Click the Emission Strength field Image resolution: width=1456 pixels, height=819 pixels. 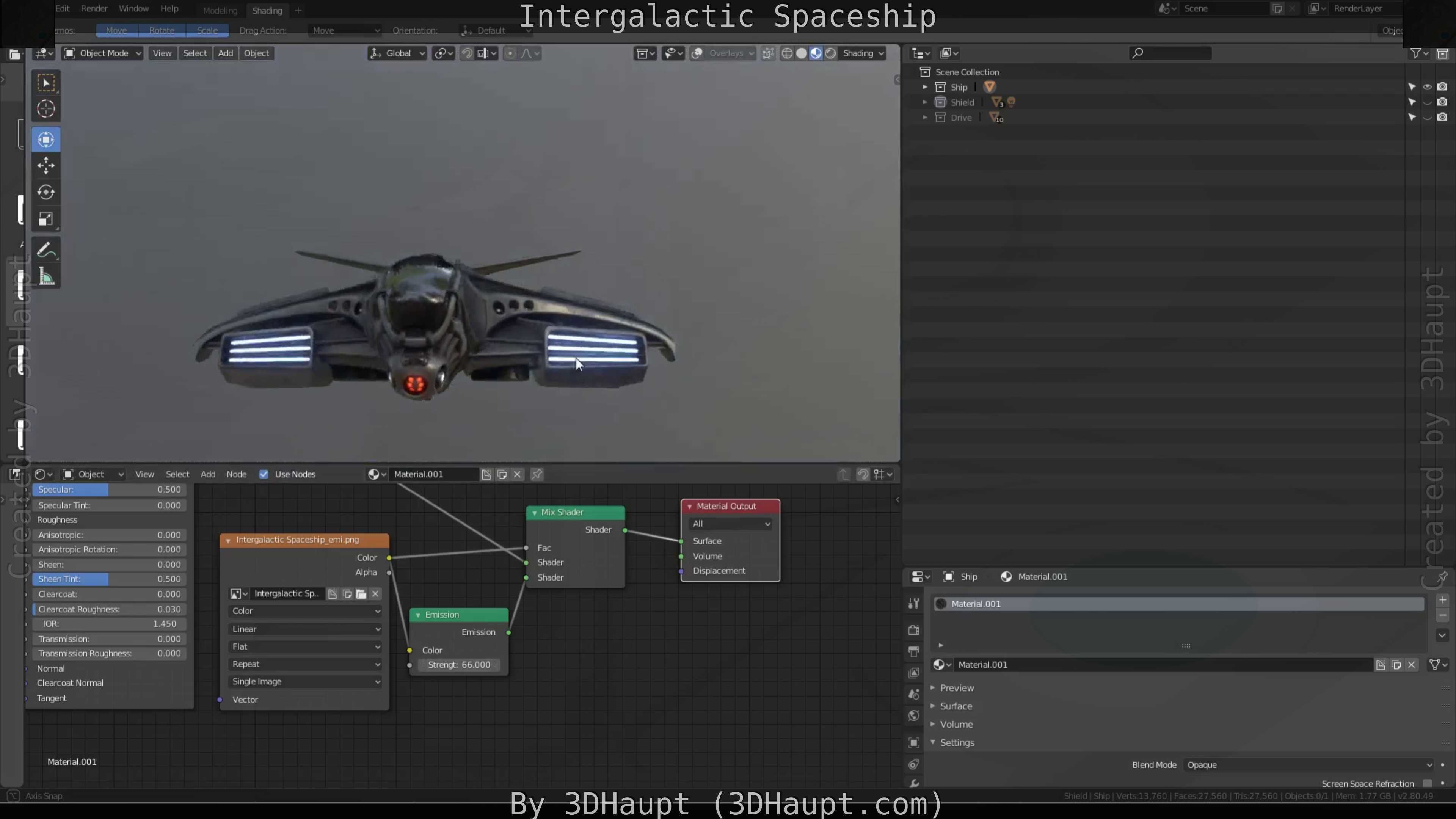pyautogui.click(x=459, y=665)
